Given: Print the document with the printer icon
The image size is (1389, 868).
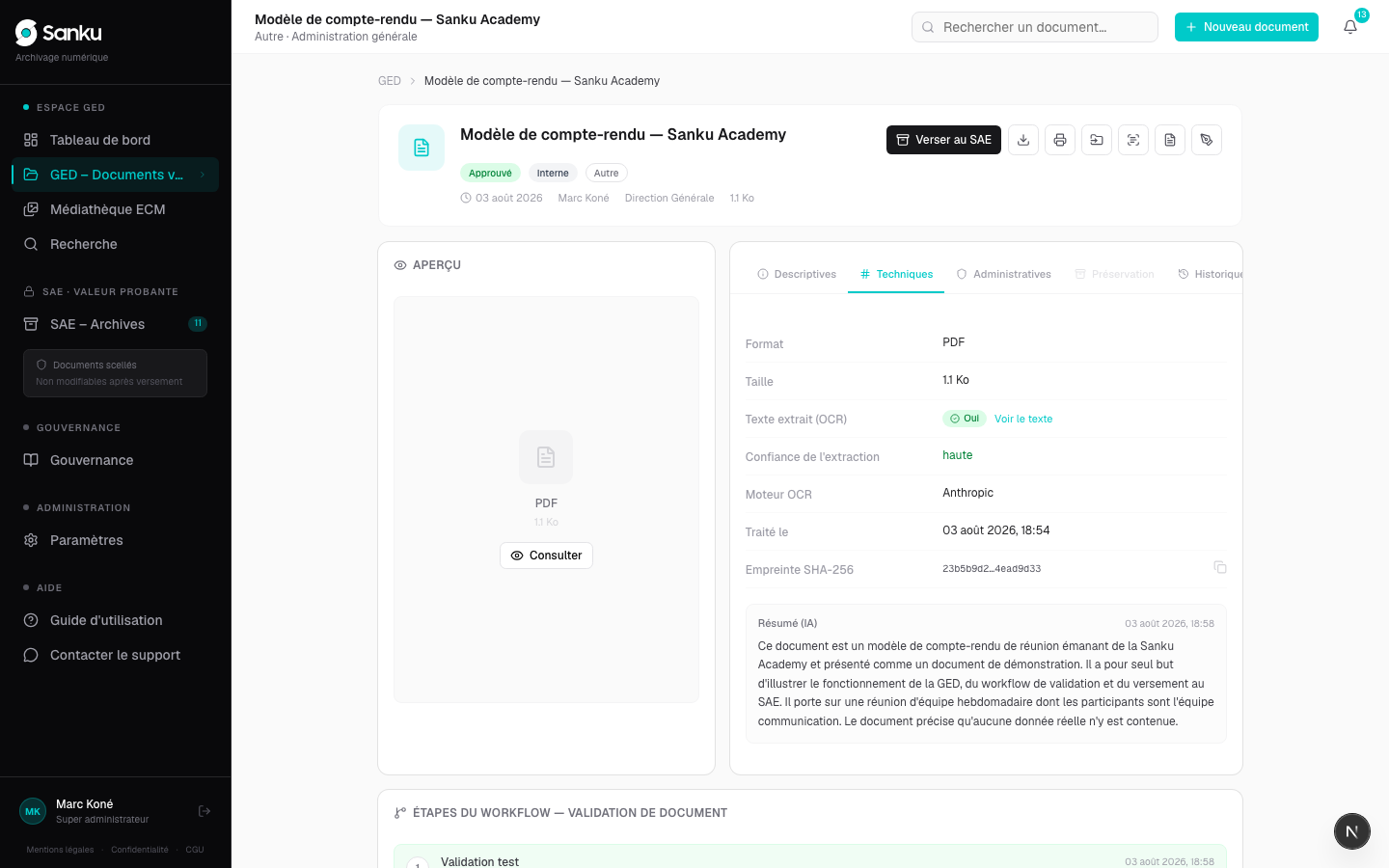Looking at the screenshot, I should pyautogui.click(x=1060, y=140).
